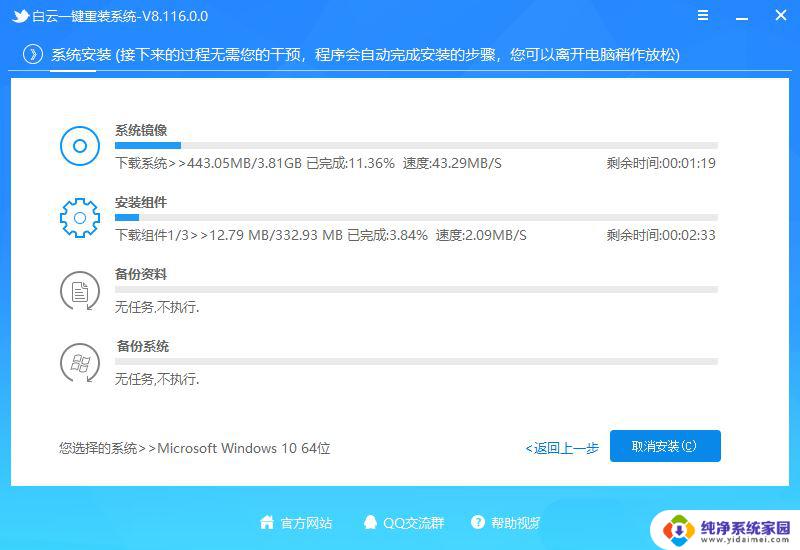The image size is (800, 550).
Task: Click the 备份系统 empty progress bar
Action: (416, 361)
